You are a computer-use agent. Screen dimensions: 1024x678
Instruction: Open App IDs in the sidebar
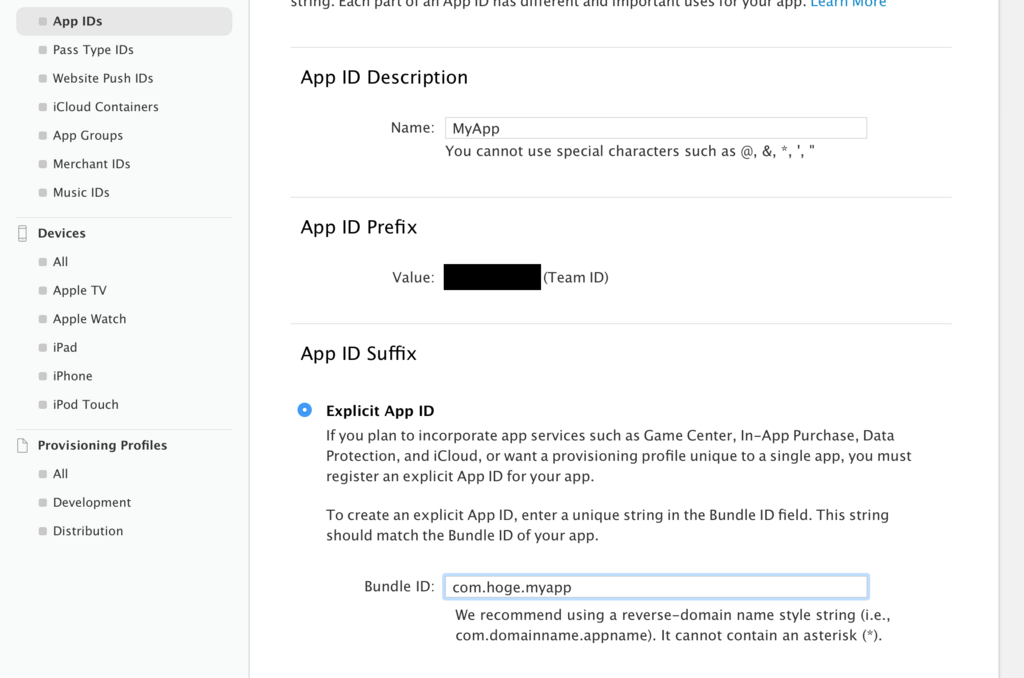[124, 21]
